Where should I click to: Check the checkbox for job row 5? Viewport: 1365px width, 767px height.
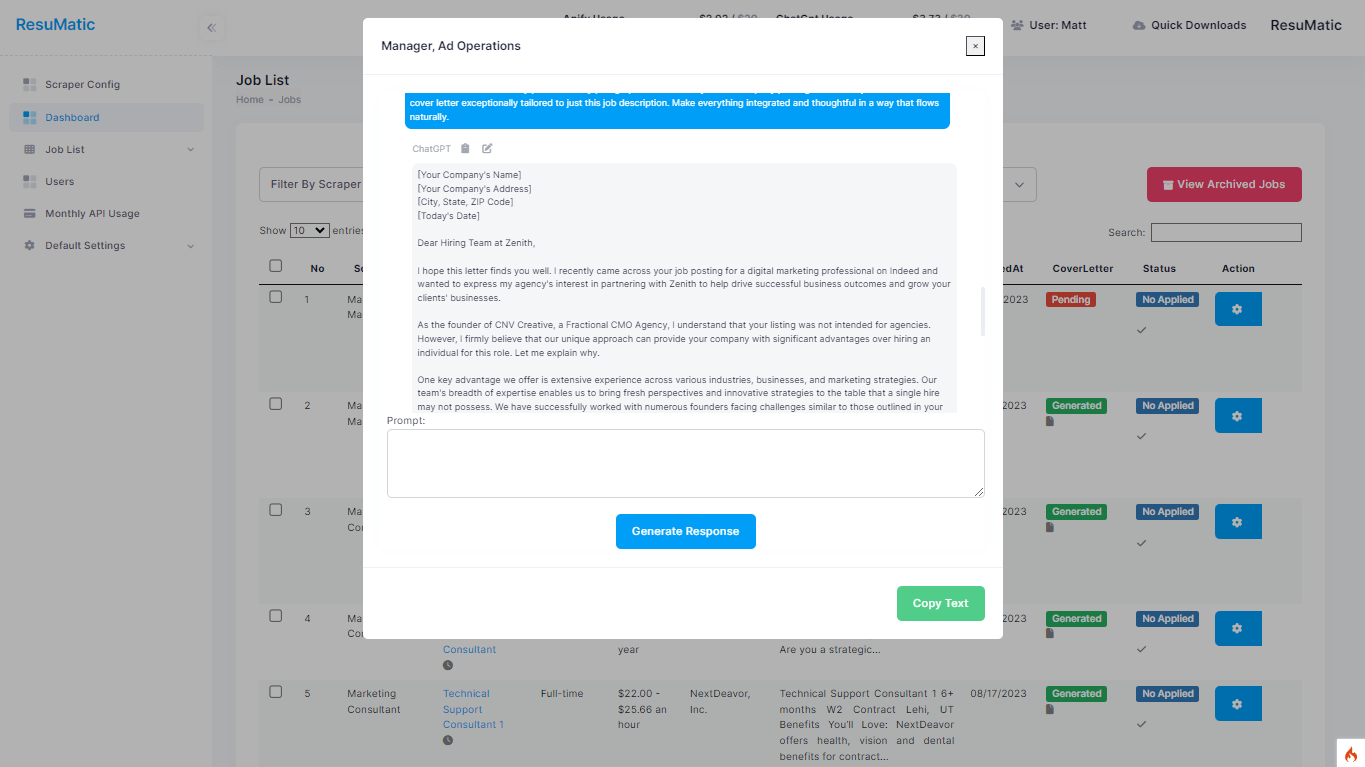click(276, 692)
